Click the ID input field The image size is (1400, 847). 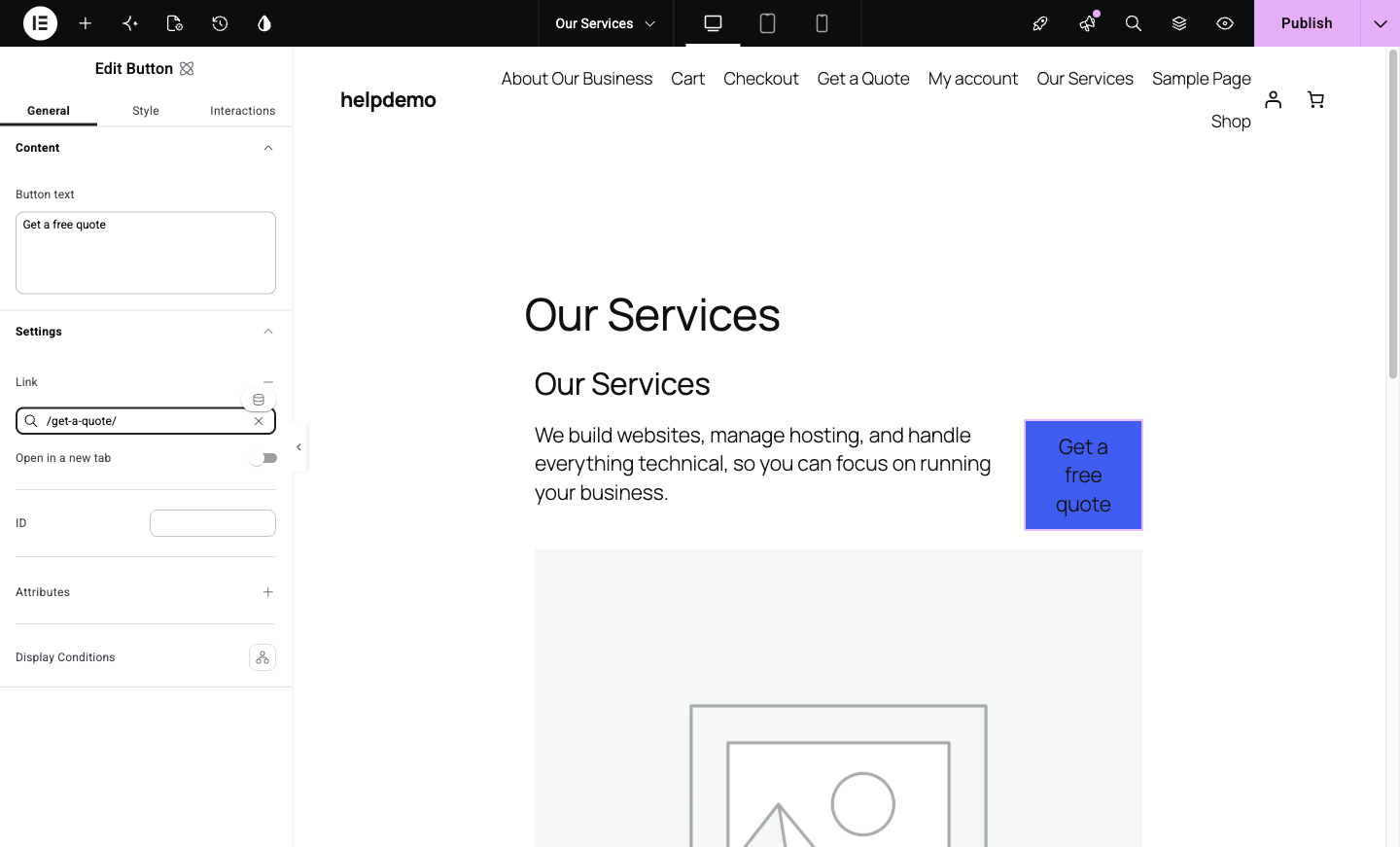(x=213, y=523)
